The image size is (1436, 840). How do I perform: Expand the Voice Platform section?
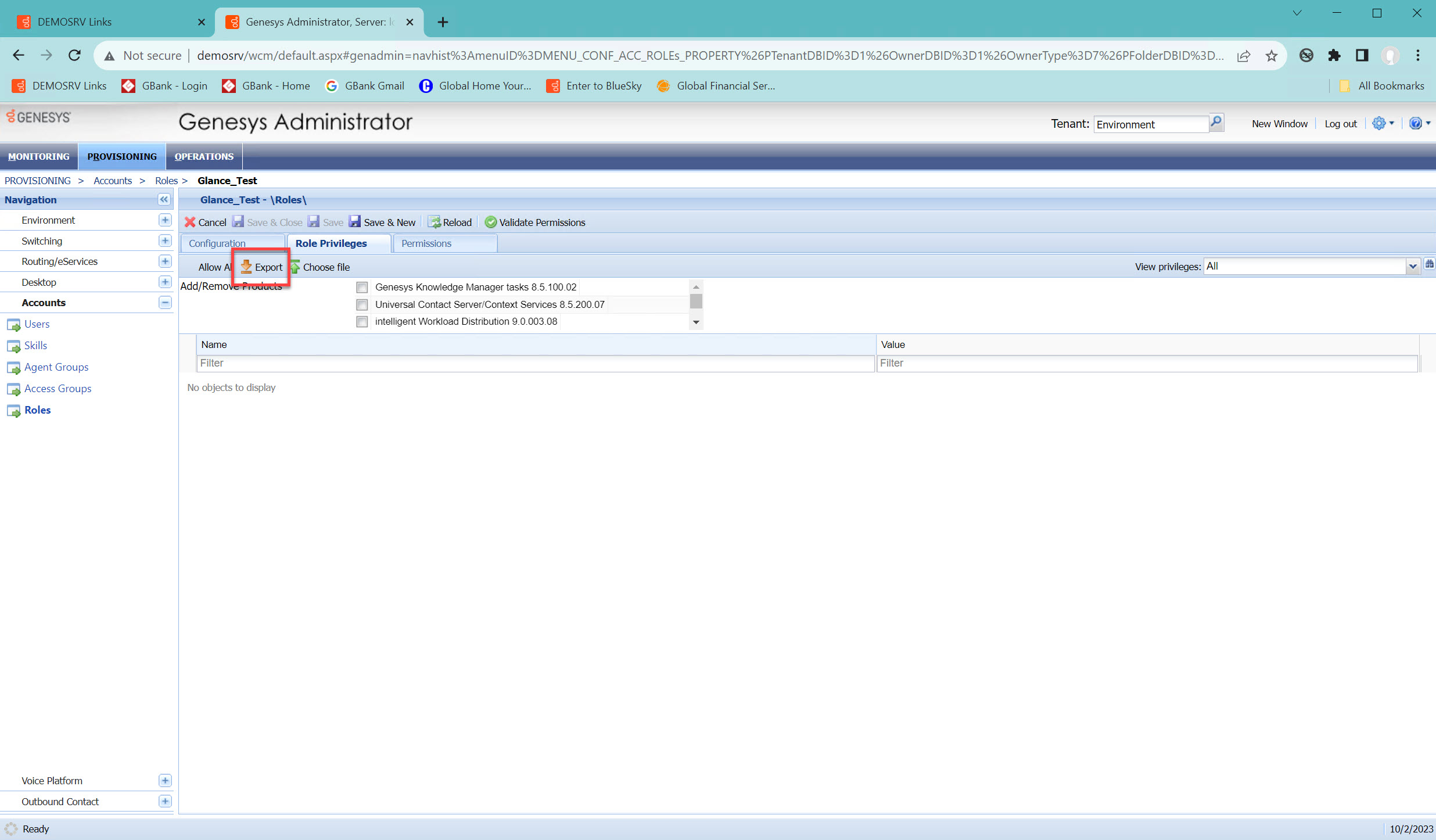coord(165,780)
